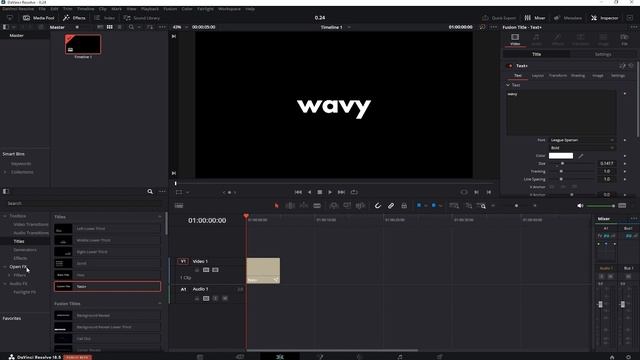Search effects with the magnifier icon

(x=150, y=191)
